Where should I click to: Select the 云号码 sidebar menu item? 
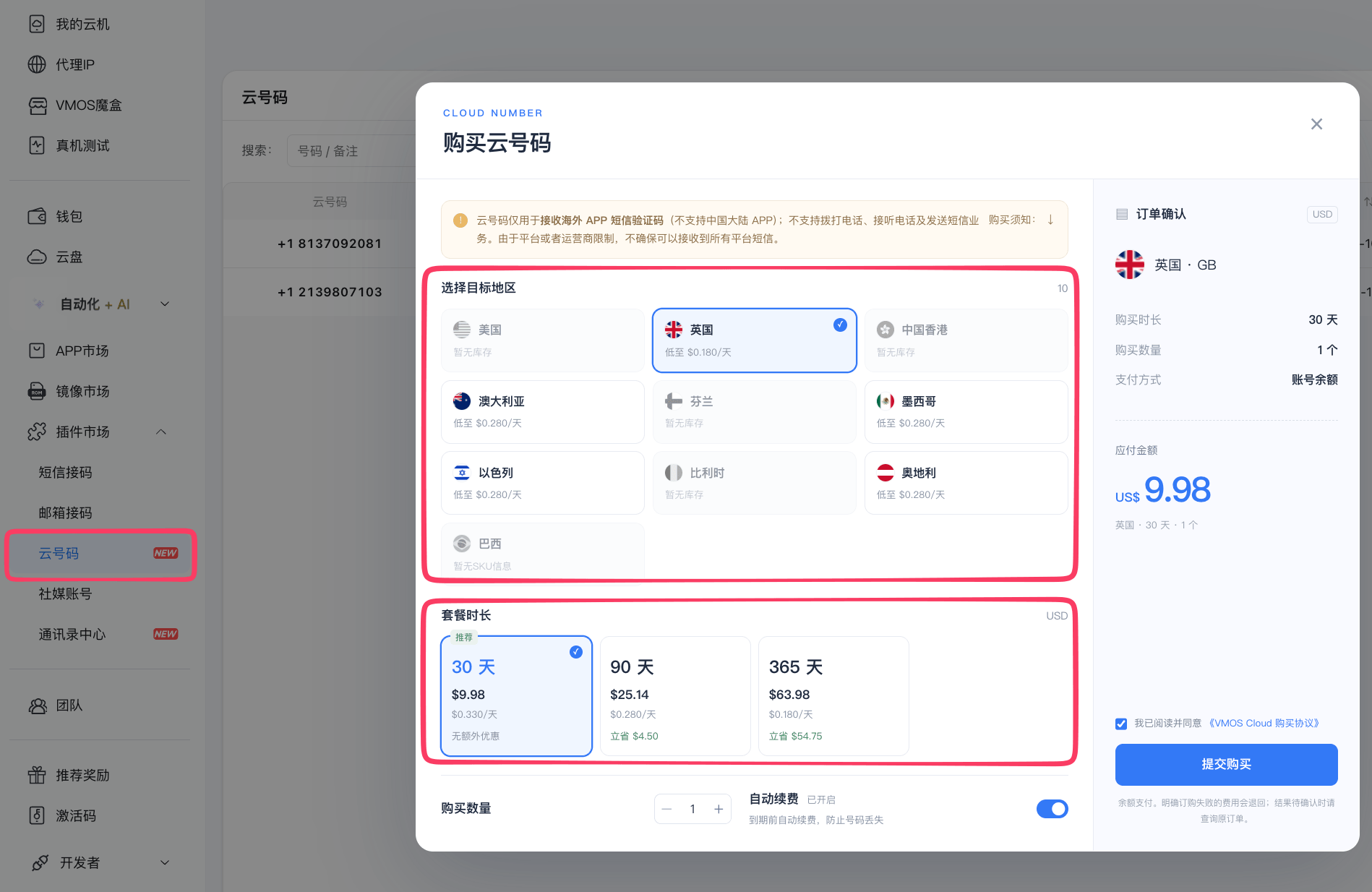click(100, 554)
